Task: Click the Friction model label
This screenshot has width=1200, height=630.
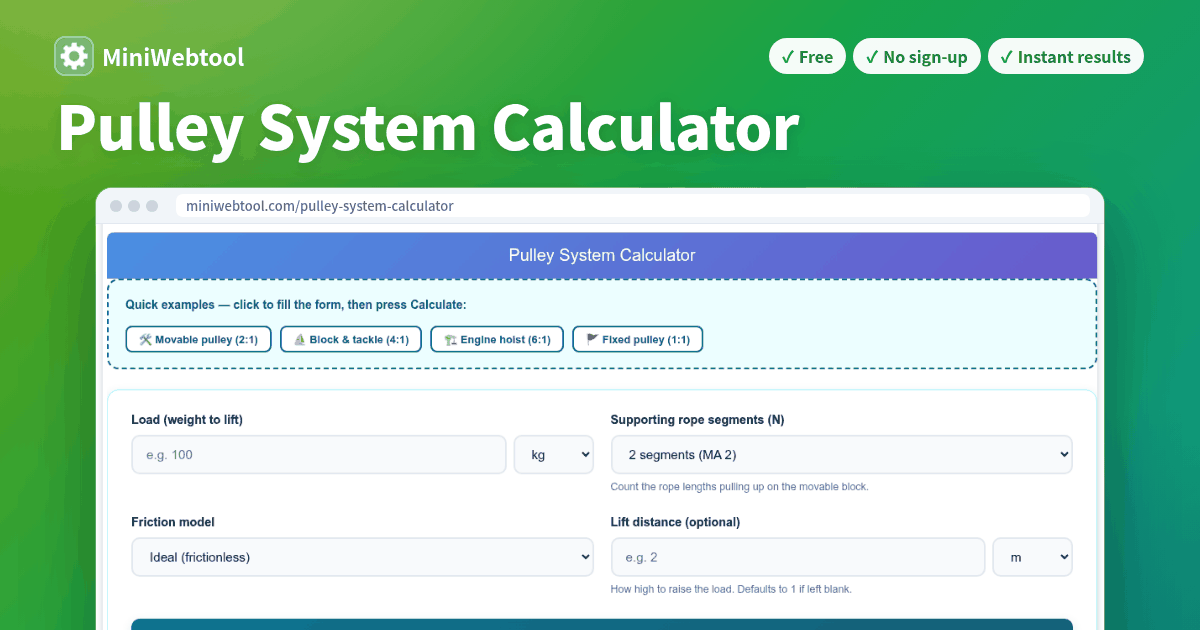Action: (x=173, y=522)
